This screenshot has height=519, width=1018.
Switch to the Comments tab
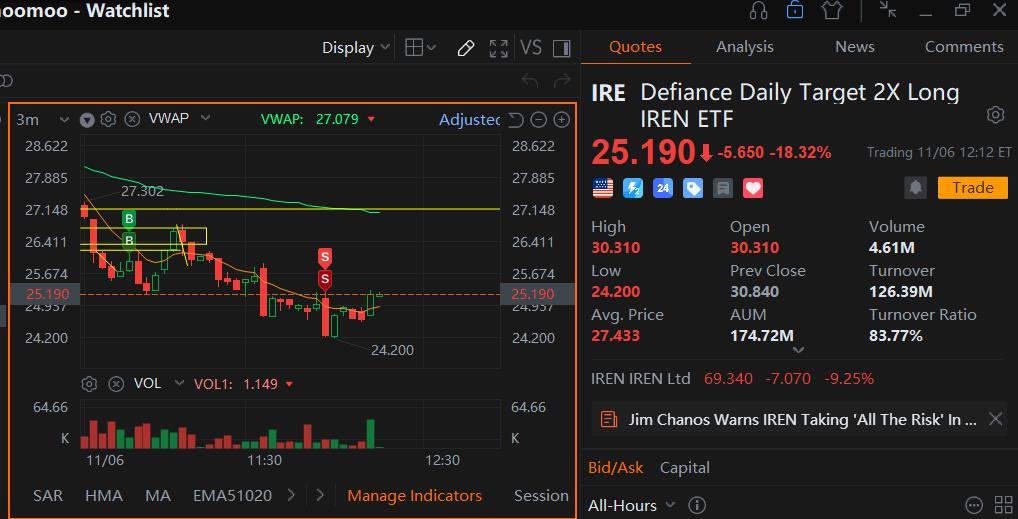(x=964, y=47)
